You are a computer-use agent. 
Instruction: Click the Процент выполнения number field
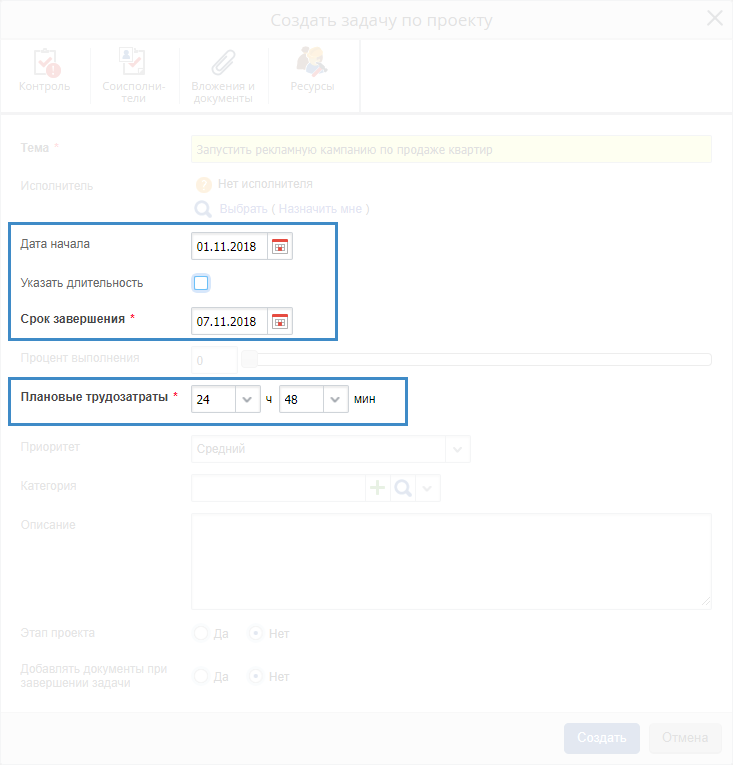coord(214,361)
